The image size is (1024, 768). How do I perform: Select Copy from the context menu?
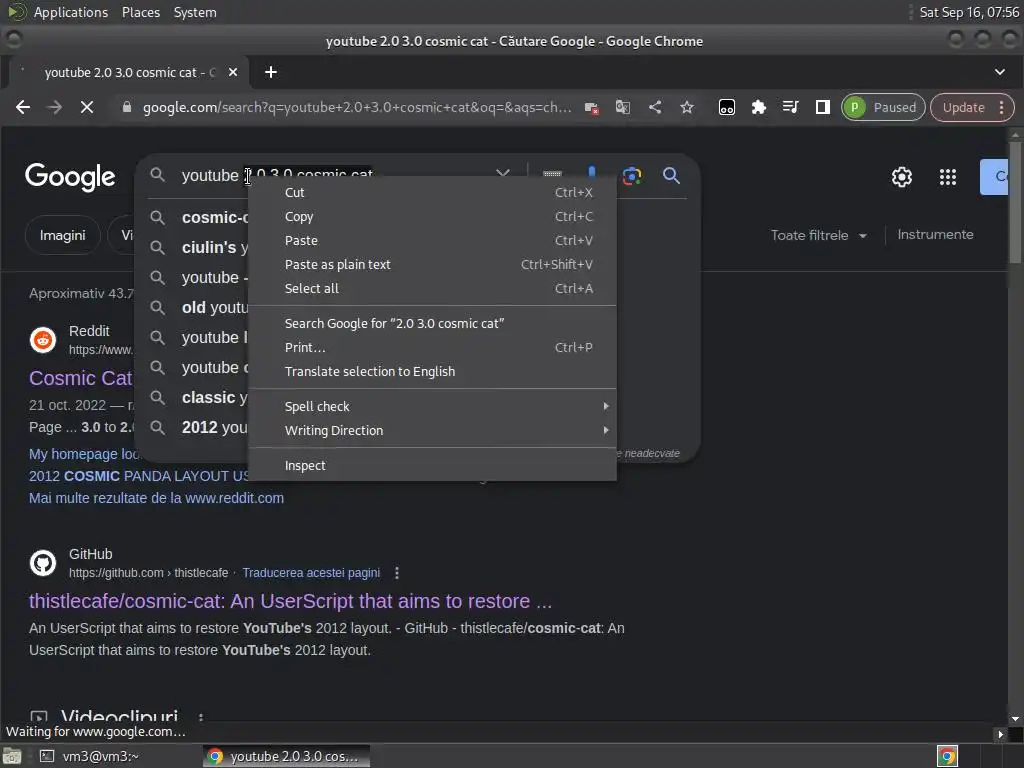(432, 217)
